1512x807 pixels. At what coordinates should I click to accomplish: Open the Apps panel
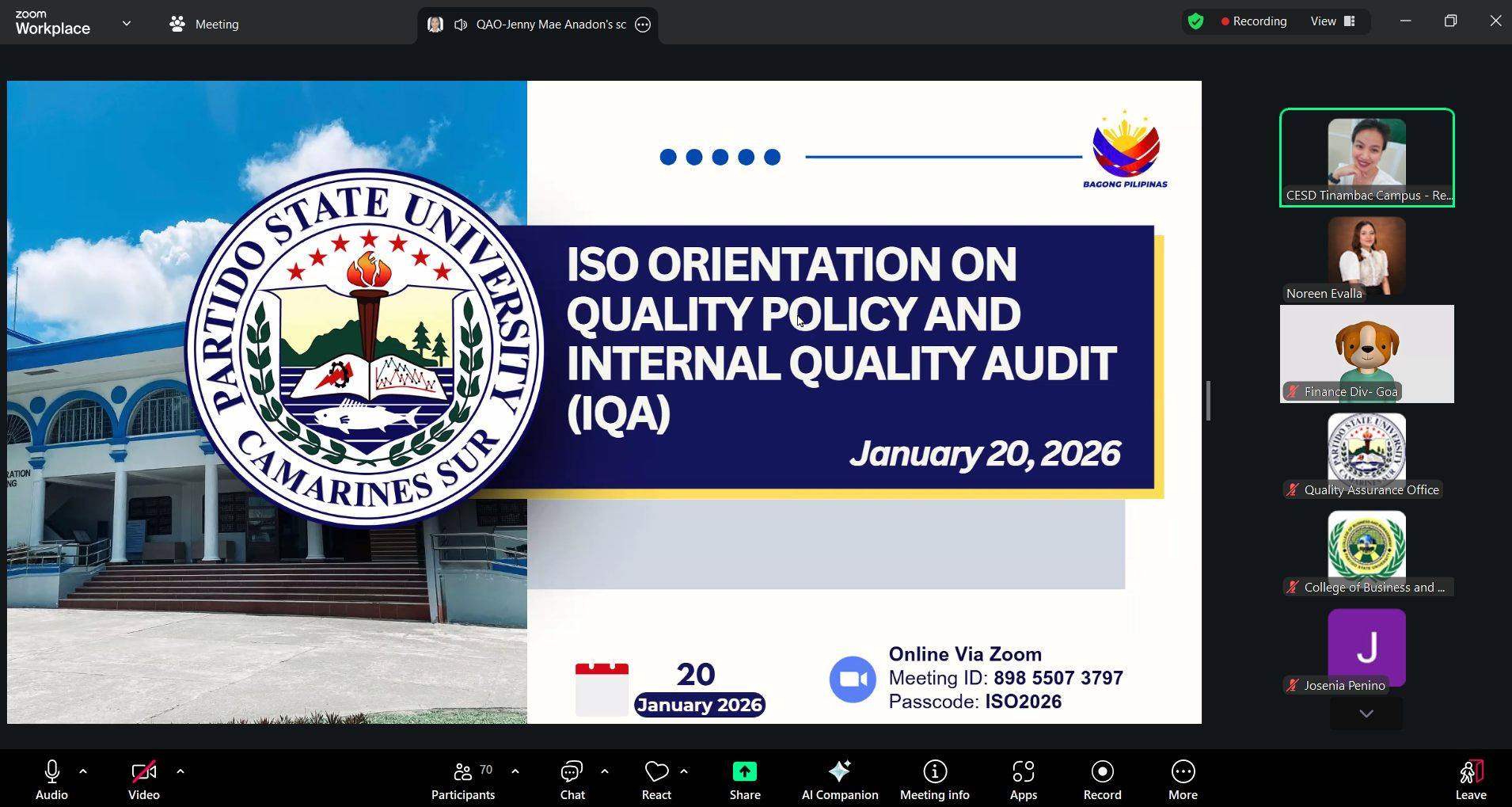click(1023, 779)
